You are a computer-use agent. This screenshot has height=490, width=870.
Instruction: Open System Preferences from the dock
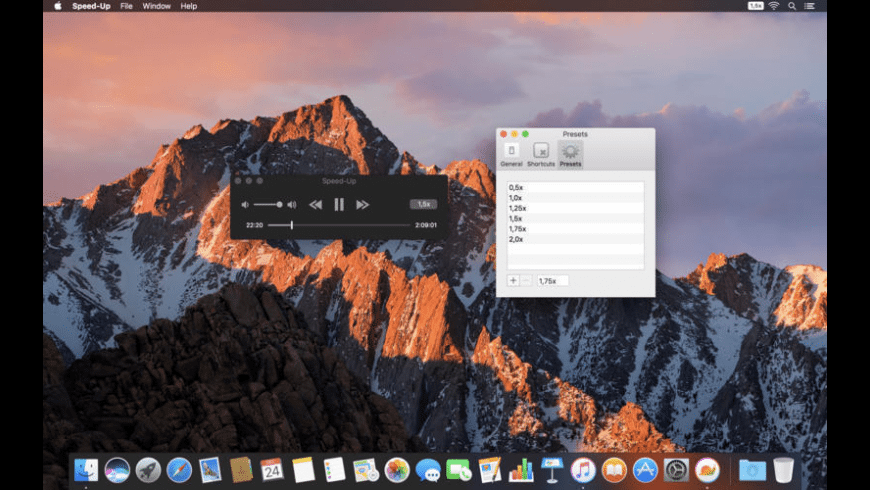tap(676, 470)
